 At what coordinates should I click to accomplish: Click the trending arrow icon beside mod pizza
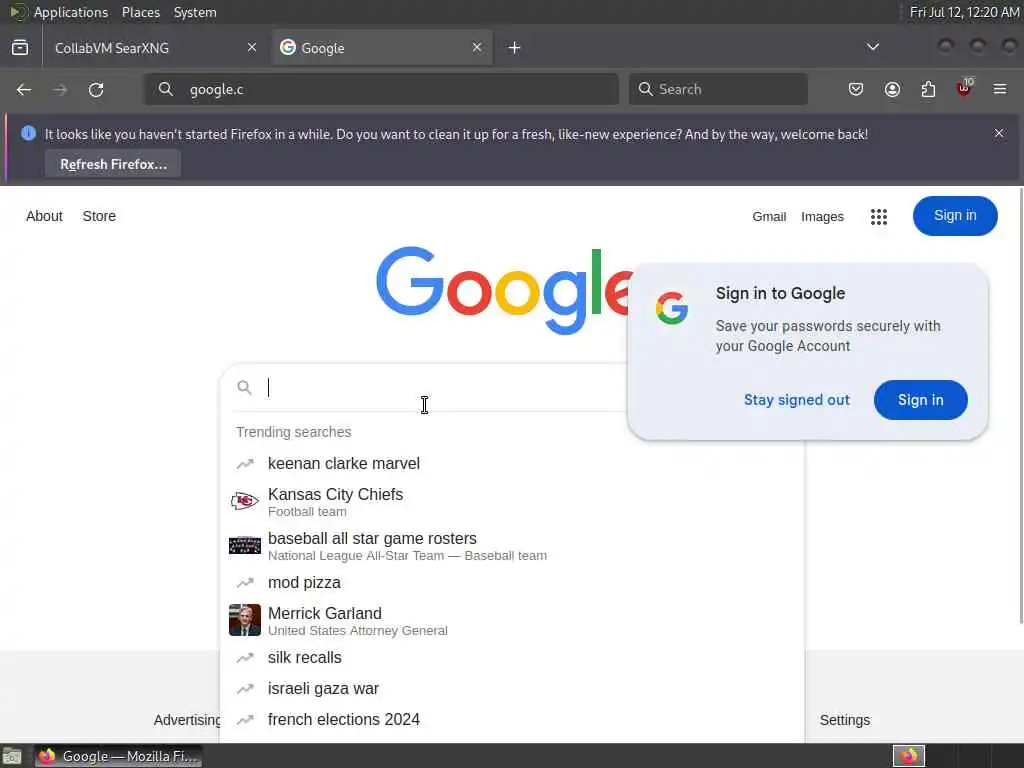245,583
